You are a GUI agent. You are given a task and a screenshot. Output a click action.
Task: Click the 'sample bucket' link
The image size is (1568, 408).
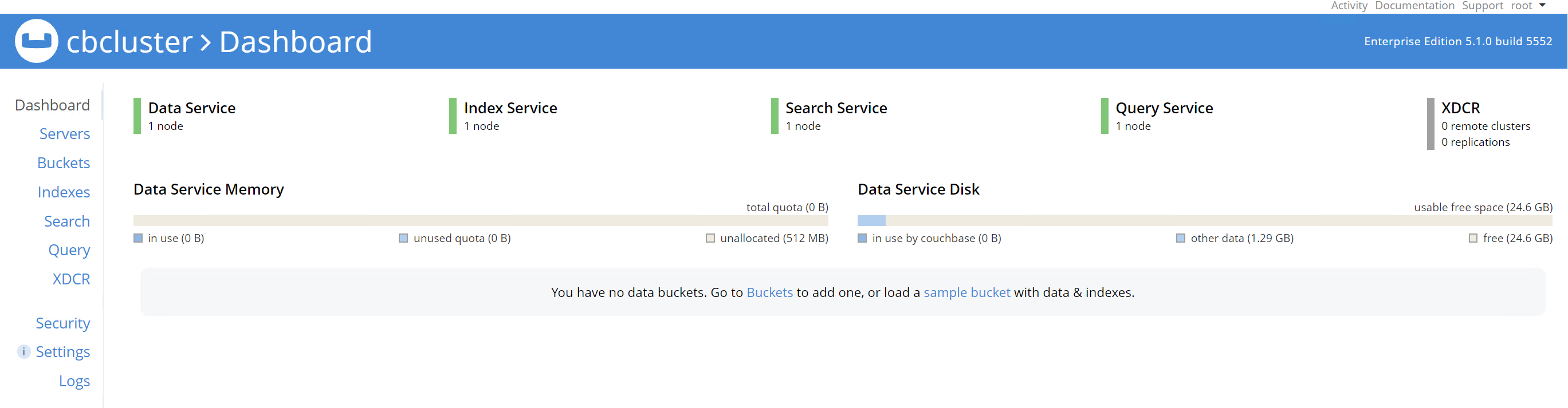(966, 292)
